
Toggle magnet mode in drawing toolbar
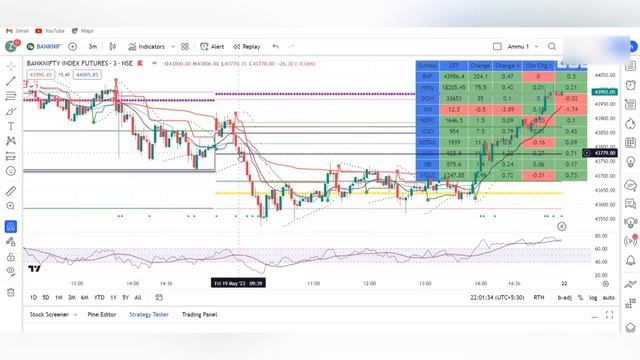(11, 227)
